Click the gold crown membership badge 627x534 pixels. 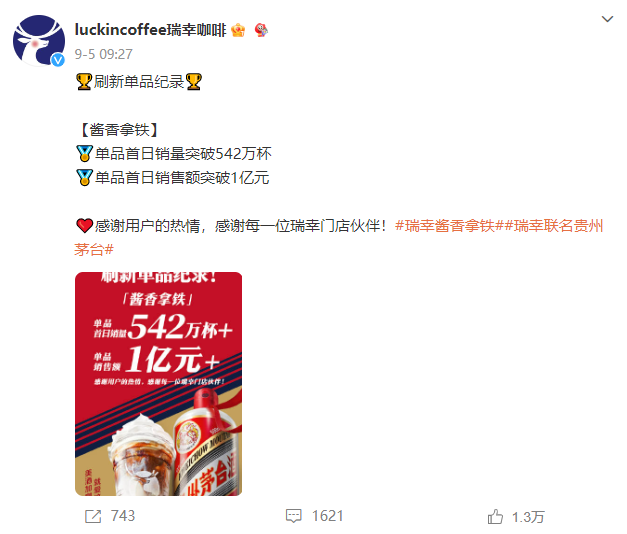pyautogui.click(x=238, y=30)
